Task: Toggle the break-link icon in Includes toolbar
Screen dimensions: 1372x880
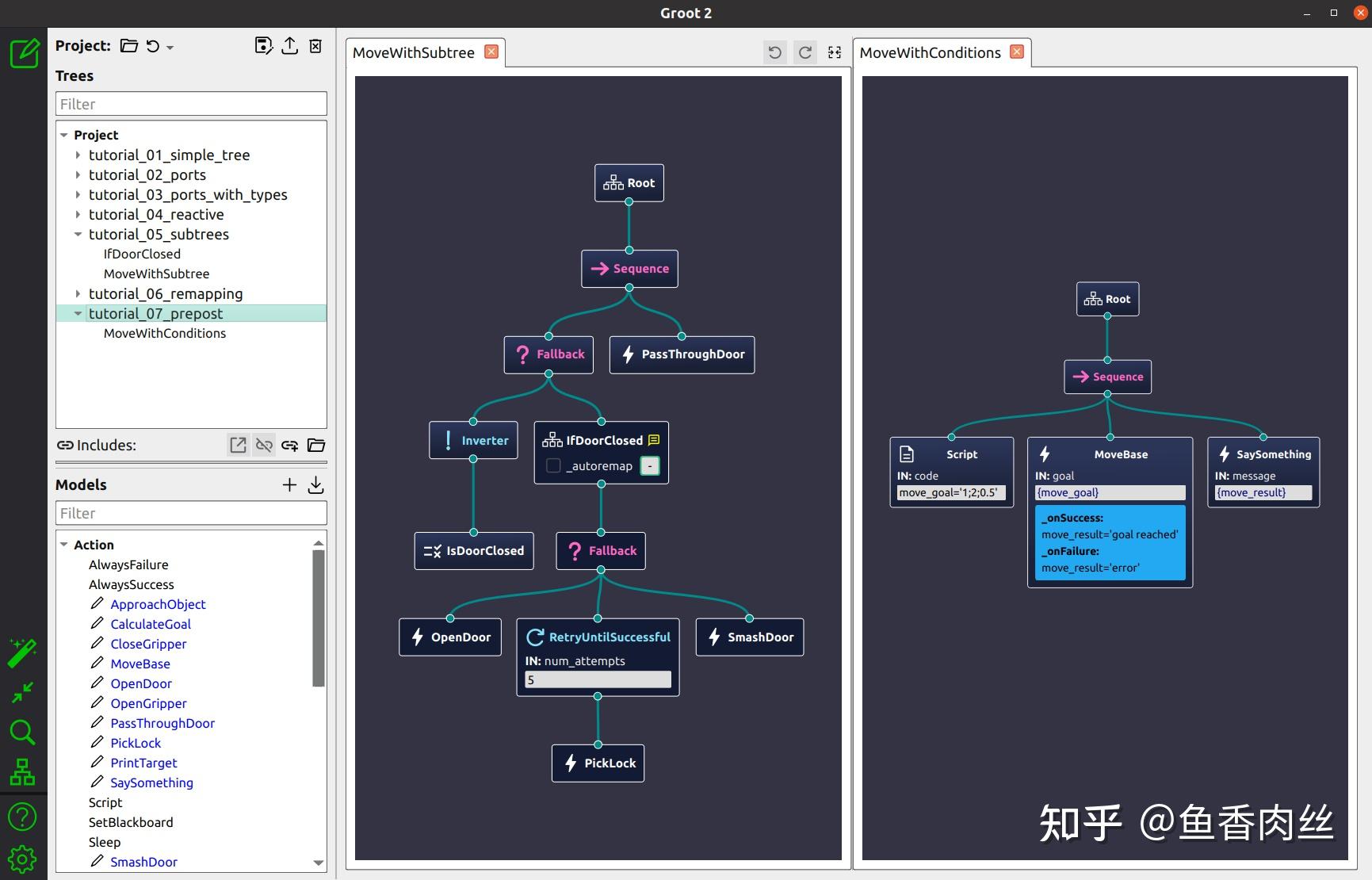Action: click(265, 445)
